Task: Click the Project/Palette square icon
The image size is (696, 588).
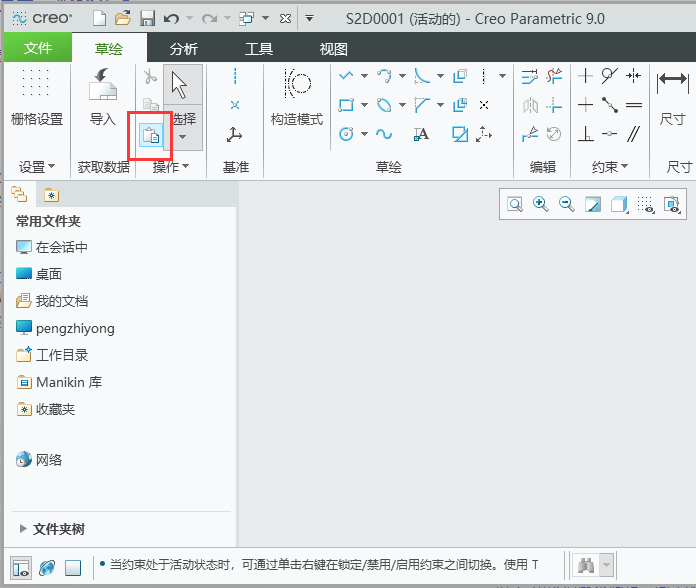Action: 460,134
